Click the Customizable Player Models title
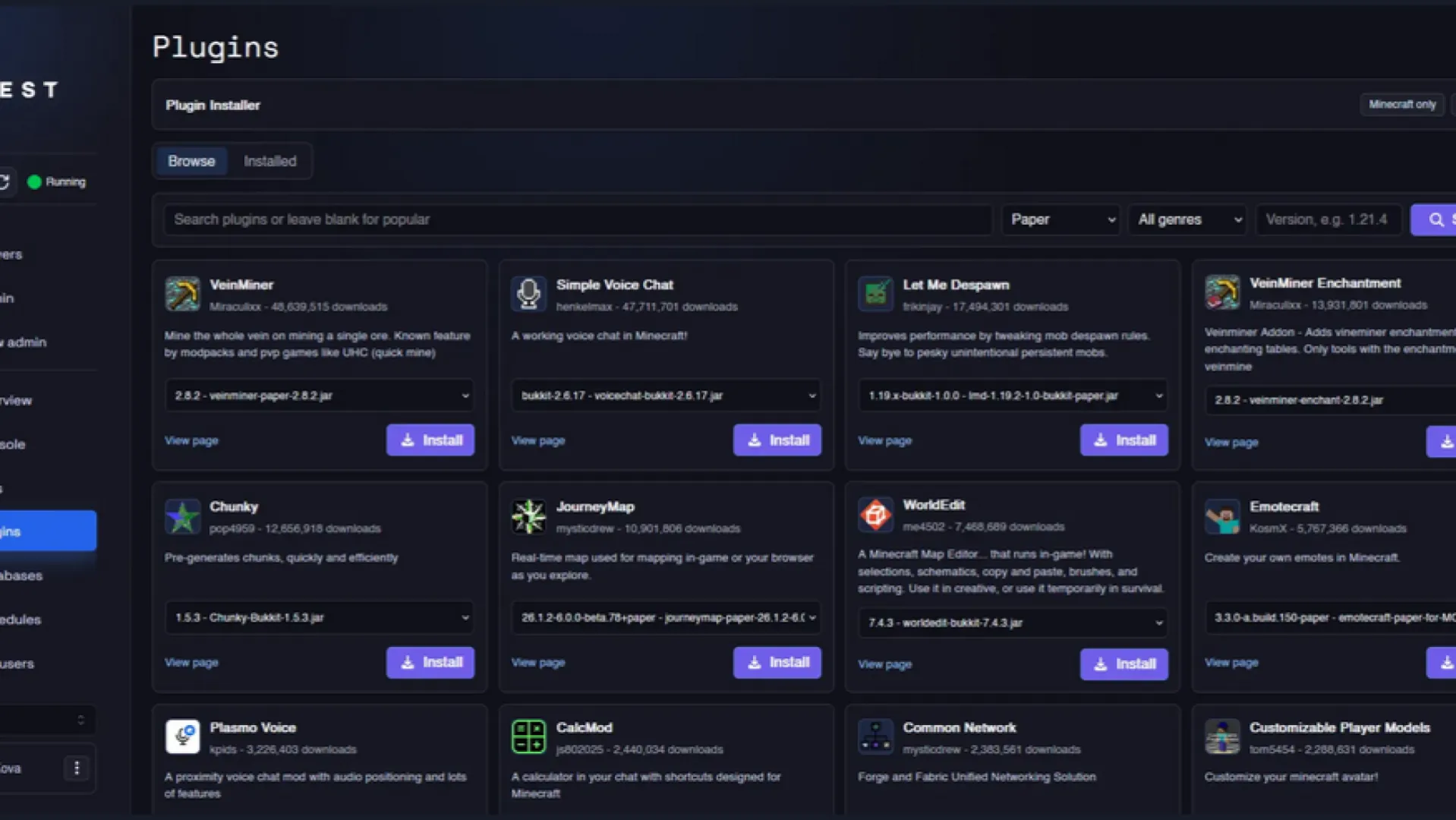The image size is (1456, 820). tap(1340, 727)
